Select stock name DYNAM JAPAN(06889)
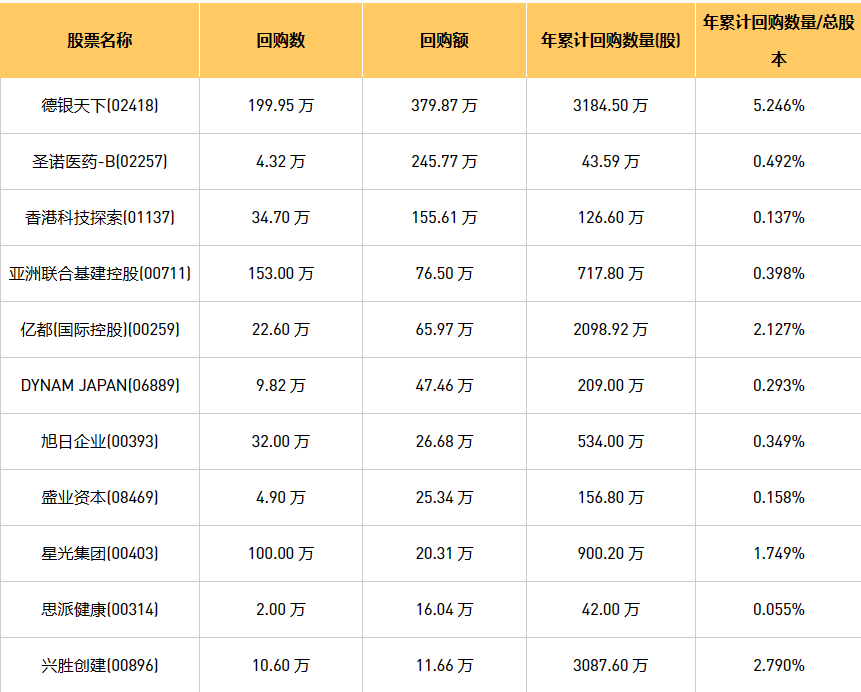The height and width of the screenshot is (692, 861). [99, 386]
